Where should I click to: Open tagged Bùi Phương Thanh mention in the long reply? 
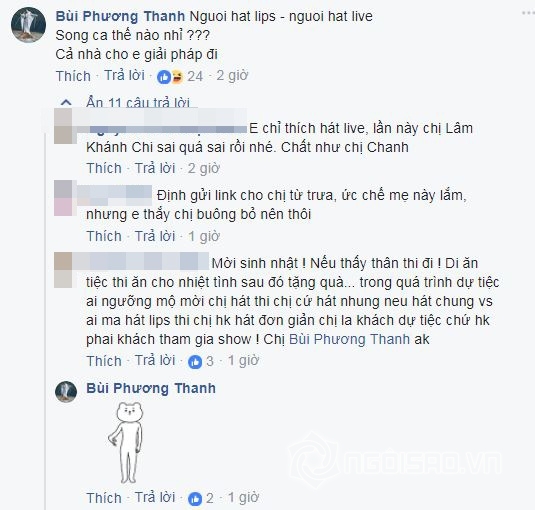click(x=349, y=339)
